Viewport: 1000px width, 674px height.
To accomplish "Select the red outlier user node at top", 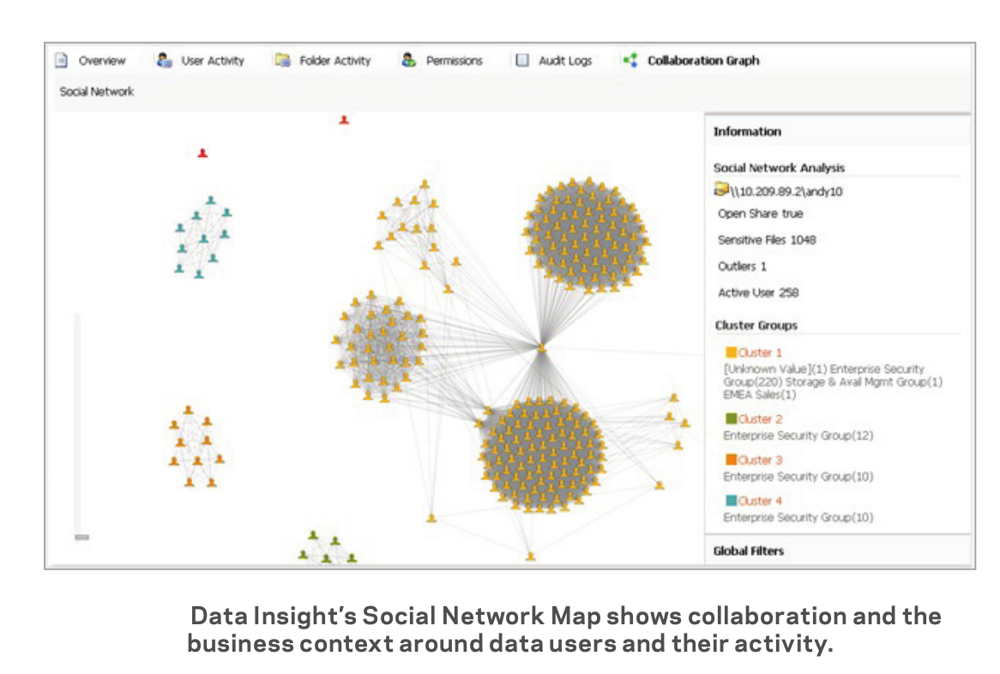I will (344, 120).
